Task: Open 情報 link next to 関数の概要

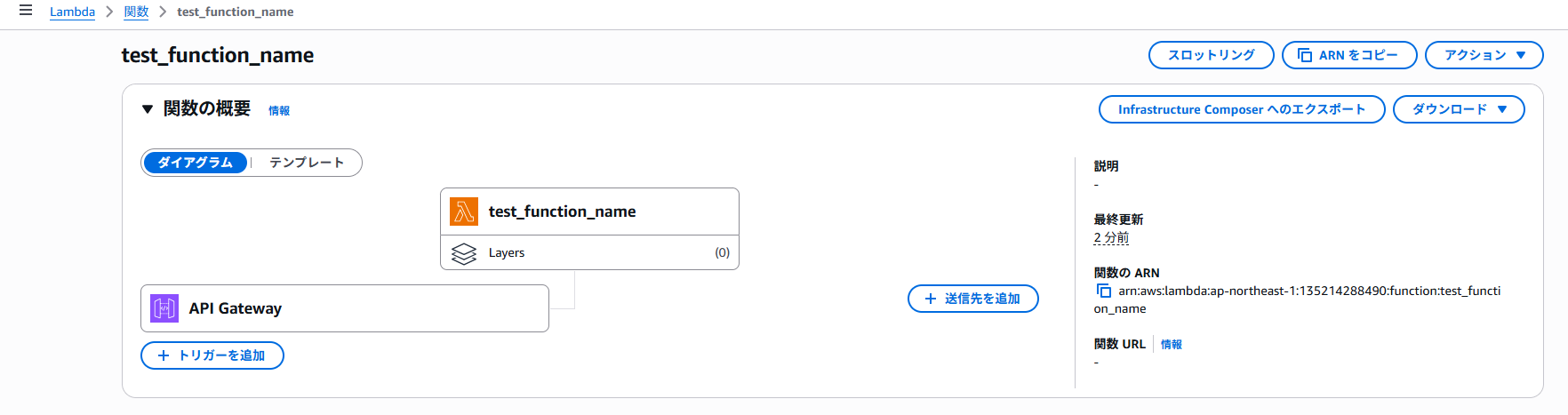Action: (279, 111)
